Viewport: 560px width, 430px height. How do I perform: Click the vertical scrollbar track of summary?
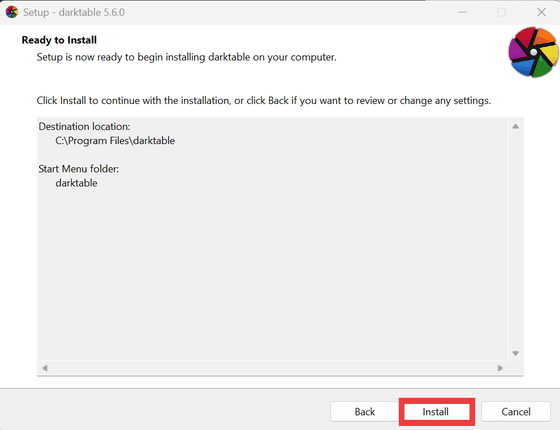515,240
